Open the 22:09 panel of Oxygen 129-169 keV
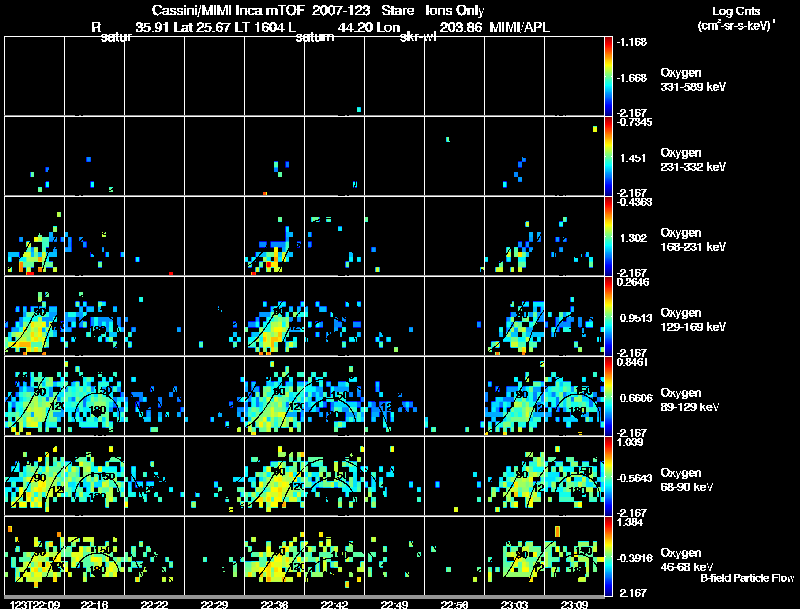This screenshot has width=800, height=609. [35, 316]
